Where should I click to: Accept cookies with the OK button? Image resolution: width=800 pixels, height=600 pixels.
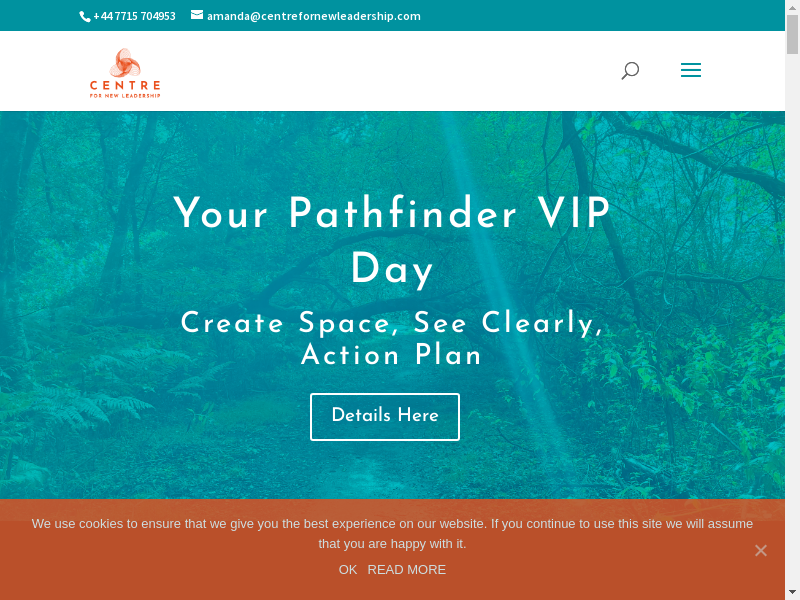[348, 569]
